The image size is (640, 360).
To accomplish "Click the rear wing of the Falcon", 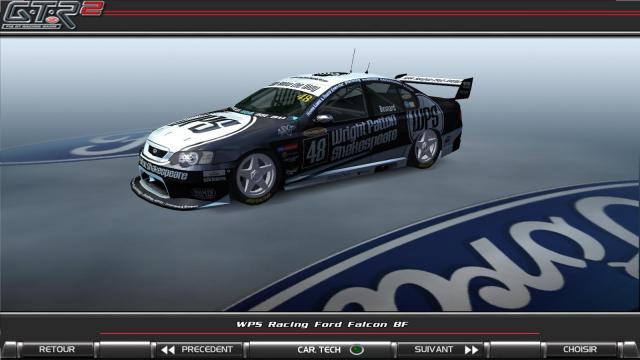I will pyautogui.click(x=435, y=83).
